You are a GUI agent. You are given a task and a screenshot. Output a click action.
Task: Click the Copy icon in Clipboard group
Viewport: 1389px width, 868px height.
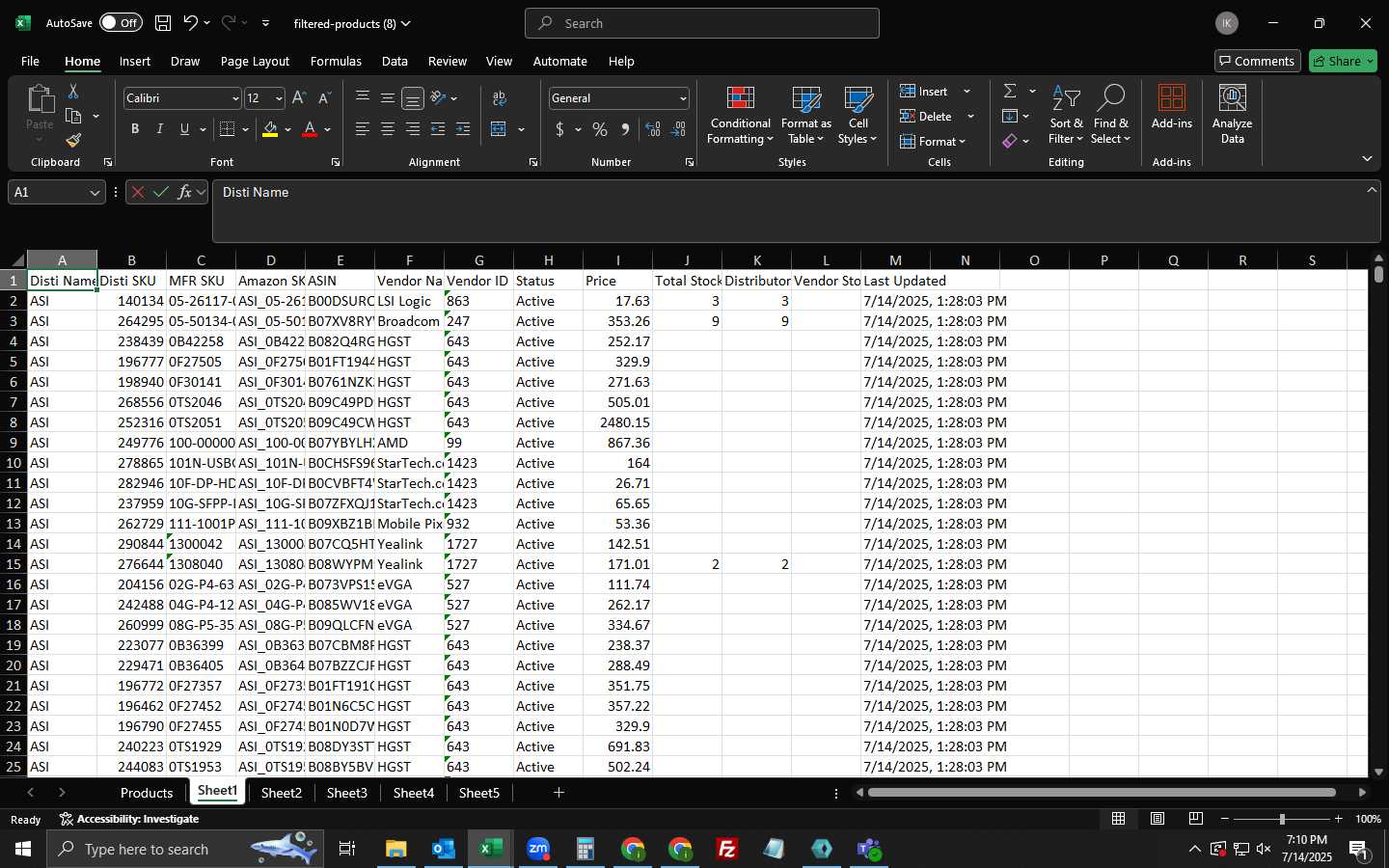[x=73, y=116]
